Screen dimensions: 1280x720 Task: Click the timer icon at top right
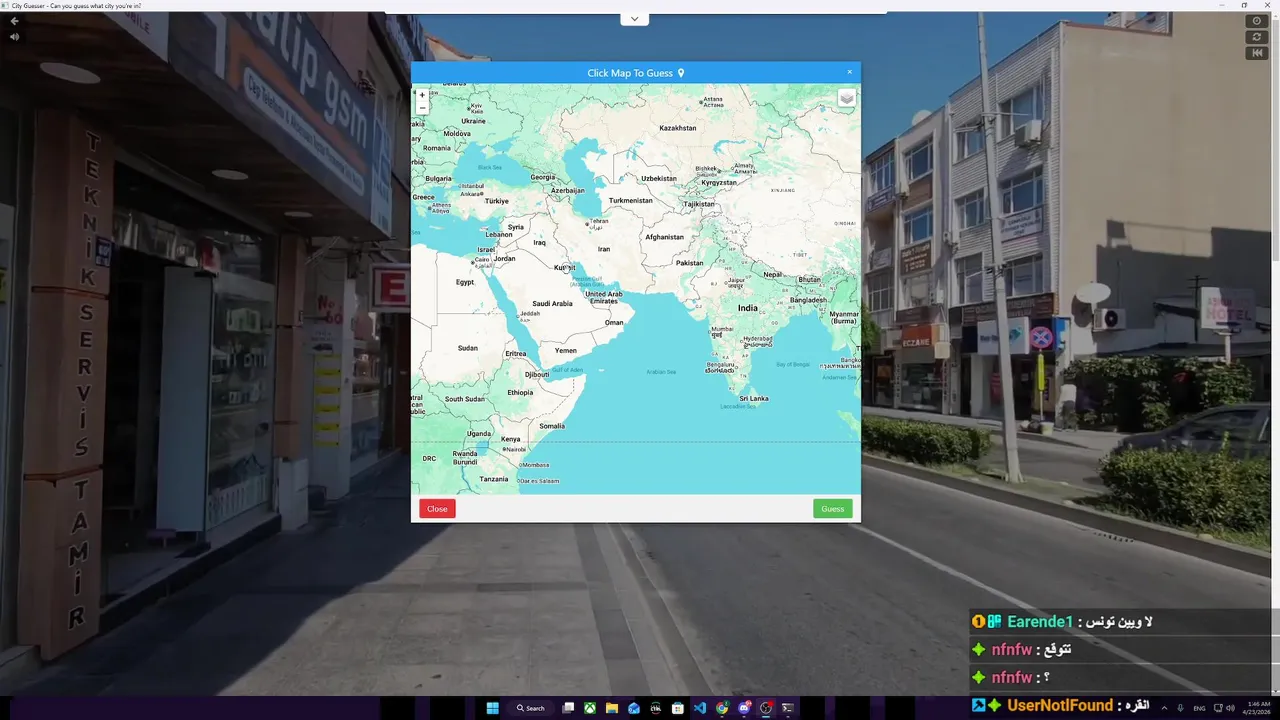pyautogui.click(x=1257, y=21)
